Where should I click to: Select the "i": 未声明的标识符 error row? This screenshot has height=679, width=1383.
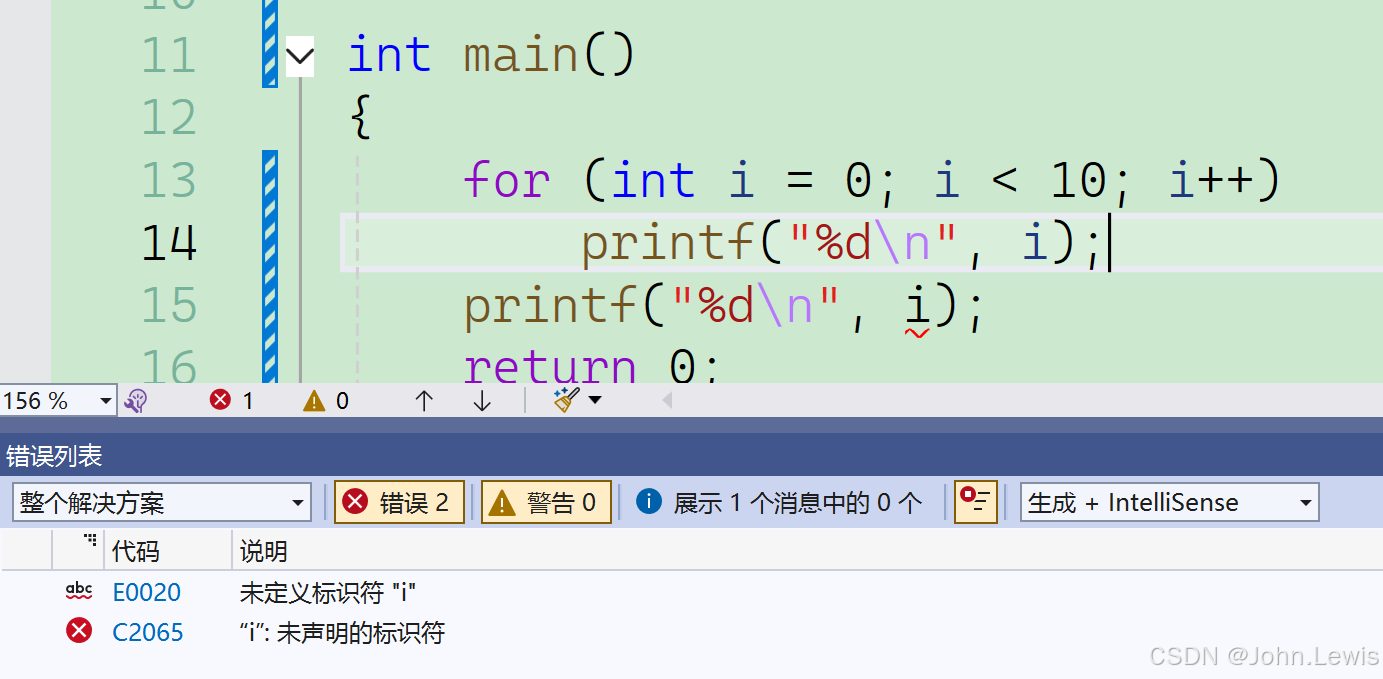click(x=691, y=632)
